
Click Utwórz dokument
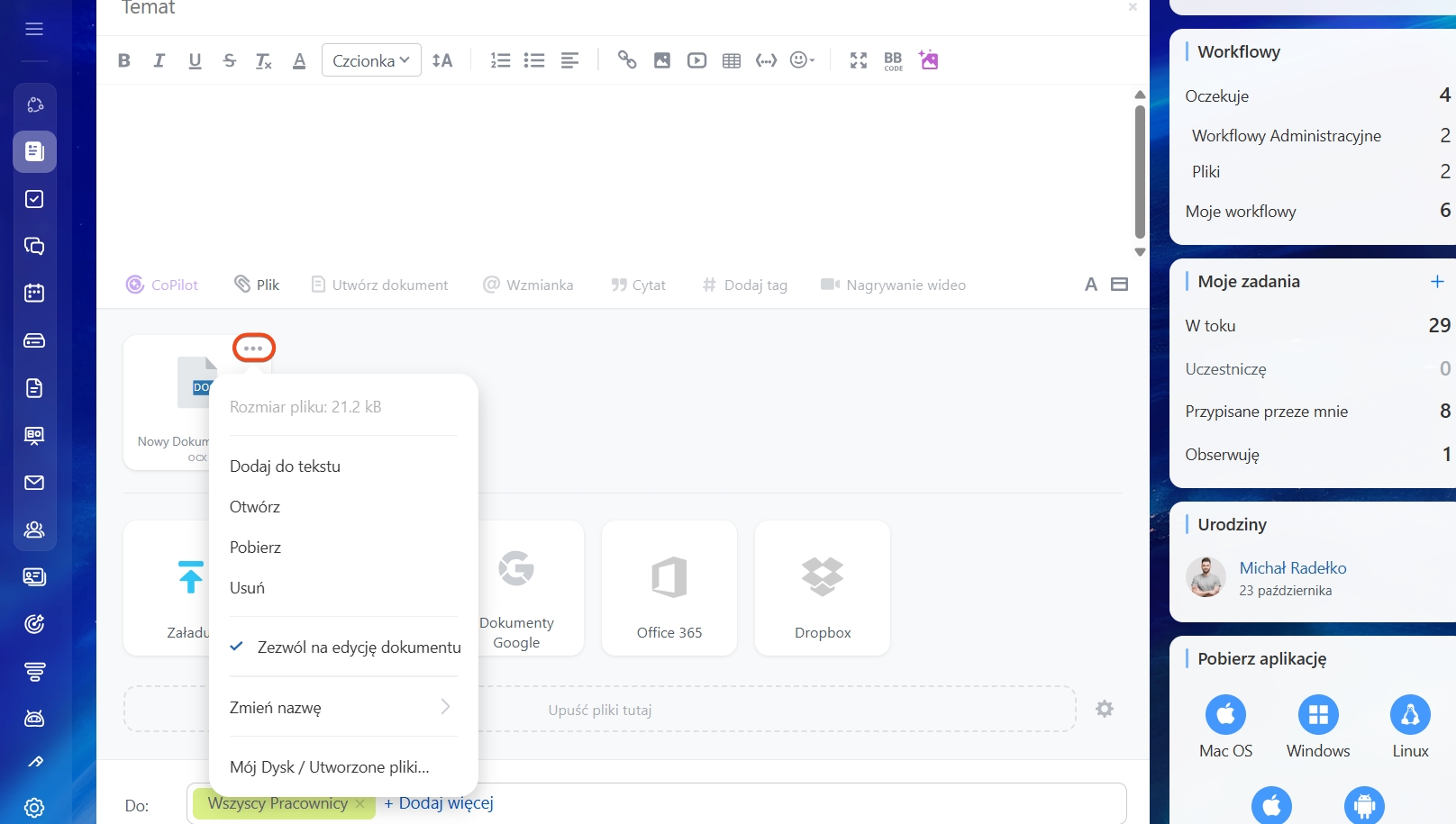coord(379,285)
